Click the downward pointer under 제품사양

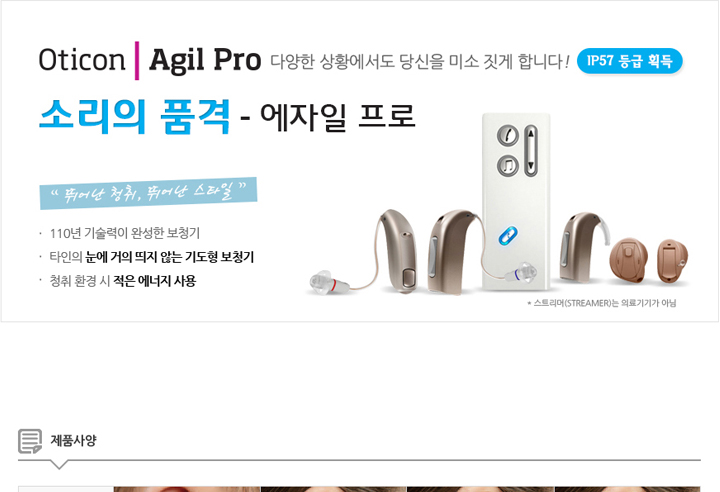click(59, 464)
